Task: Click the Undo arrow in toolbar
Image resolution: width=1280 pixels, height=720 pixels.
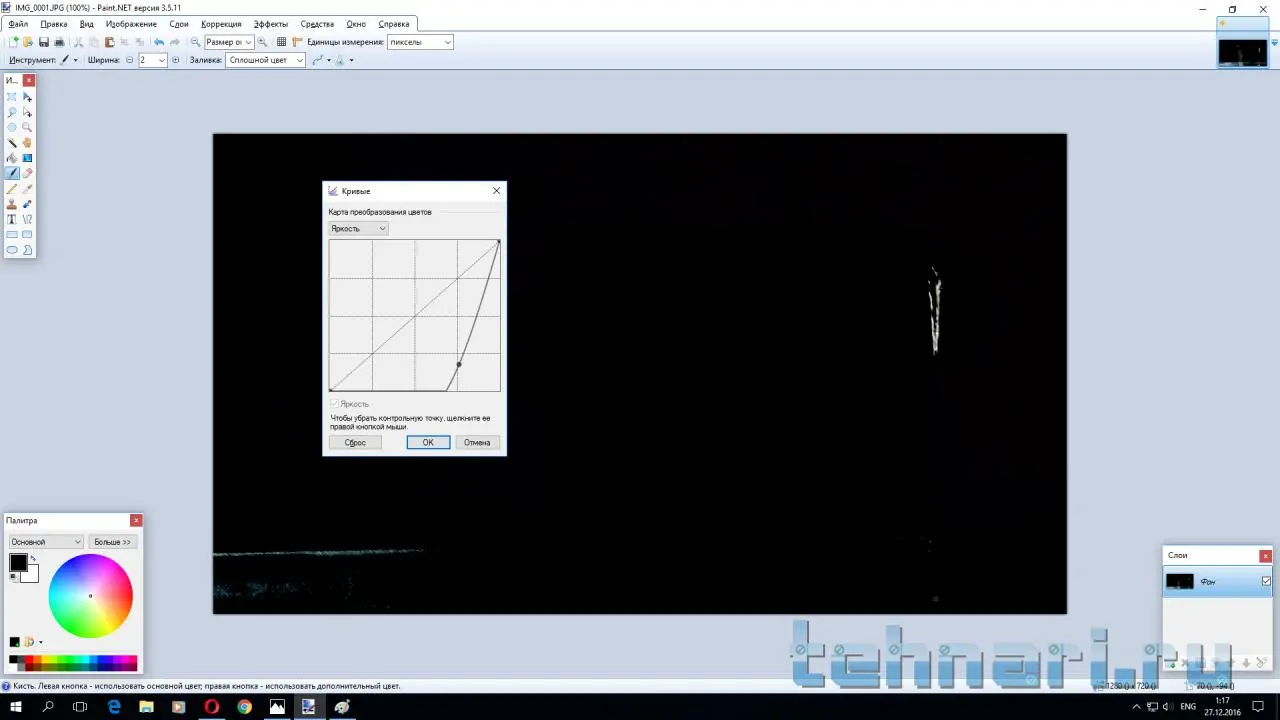Action: tap(159, 42)
